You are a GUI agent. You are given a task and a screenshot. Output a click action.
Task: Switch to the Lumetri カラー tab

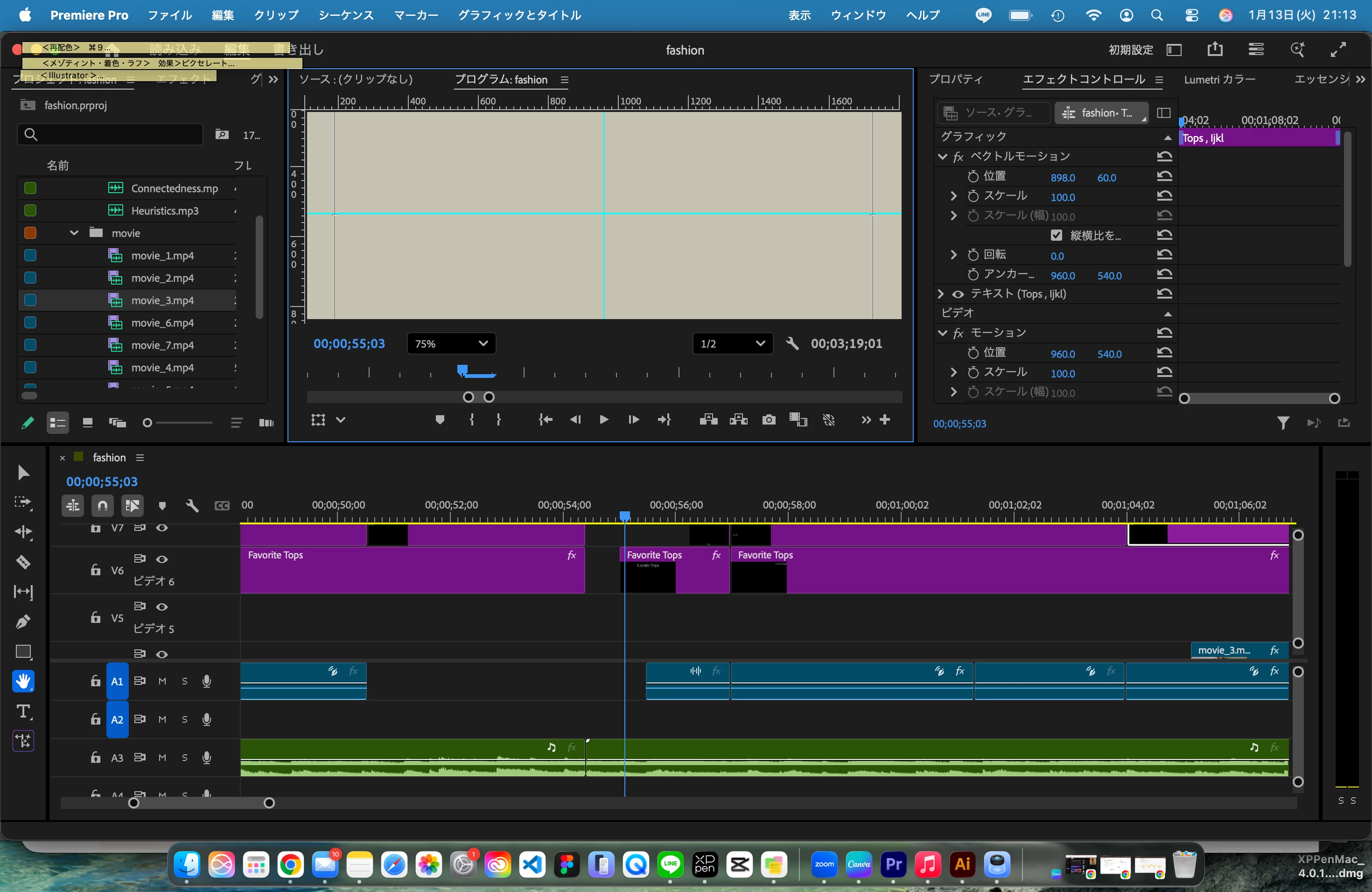coord(1220,79)
